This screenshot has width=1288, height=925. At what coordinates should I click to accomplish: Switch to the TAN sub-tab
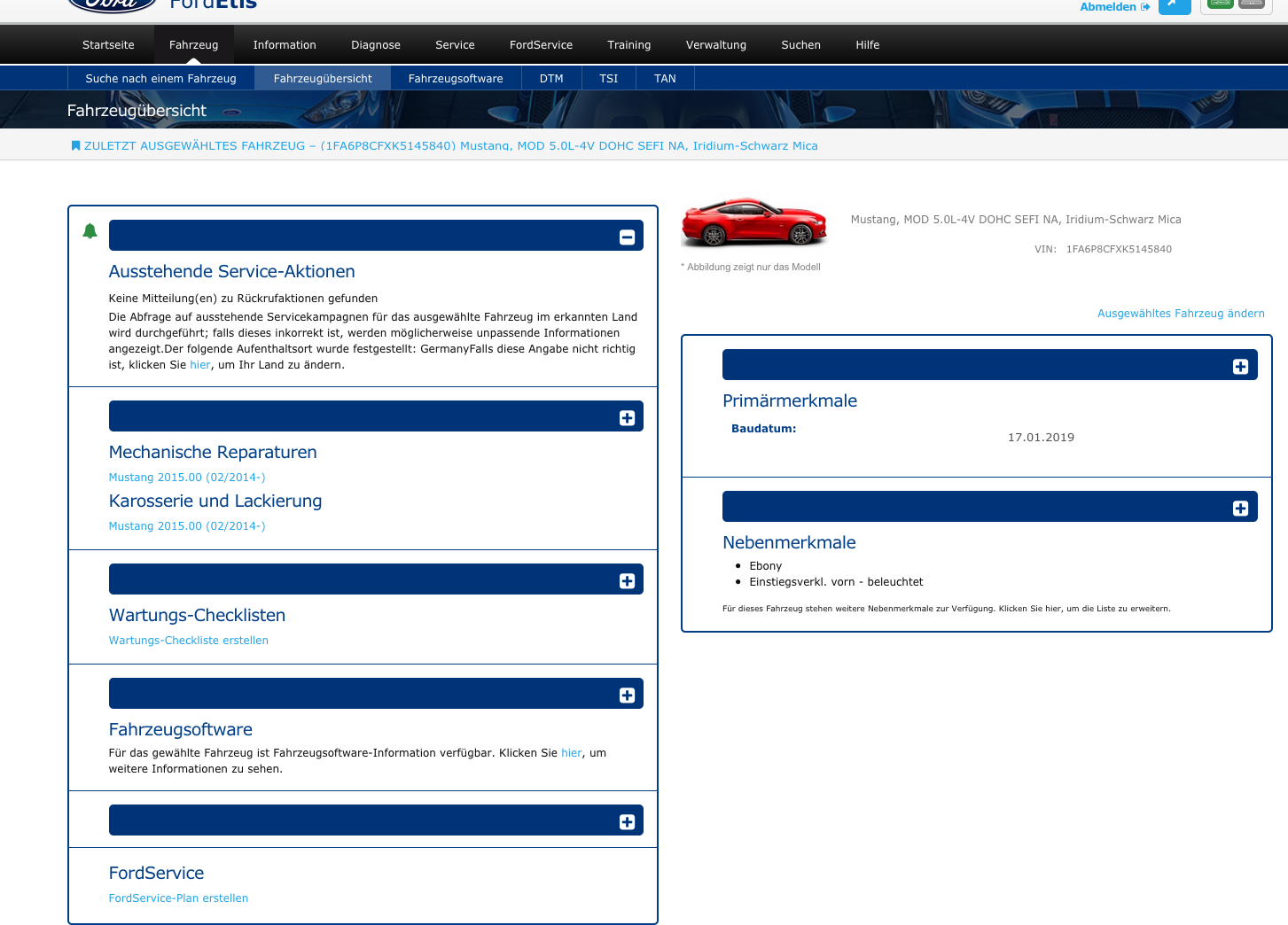(665, 78)
